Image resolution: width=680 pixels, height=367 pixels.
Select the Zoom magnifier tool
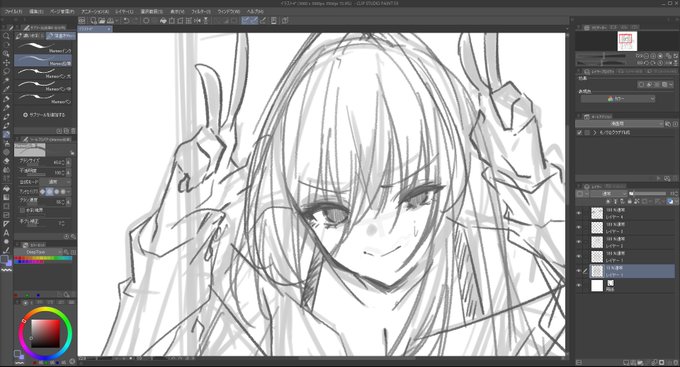pos(6,36)
